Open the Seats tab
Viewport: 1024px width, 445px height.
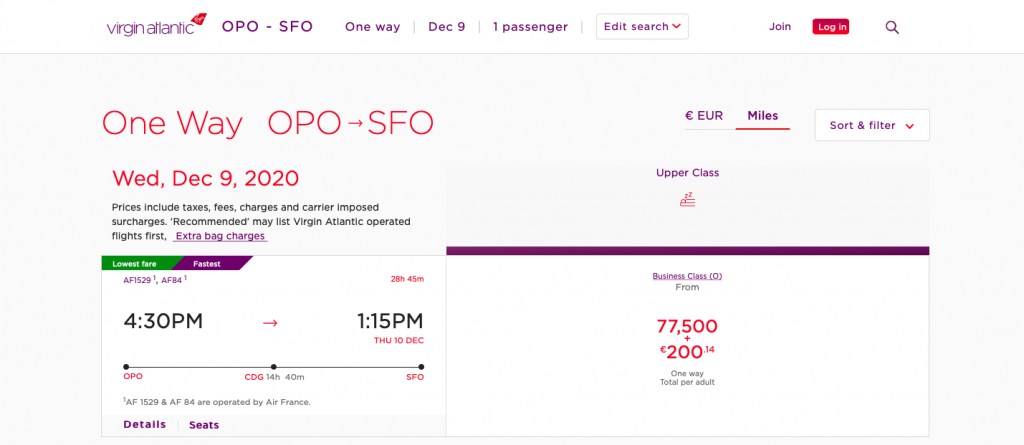(204, 425)
